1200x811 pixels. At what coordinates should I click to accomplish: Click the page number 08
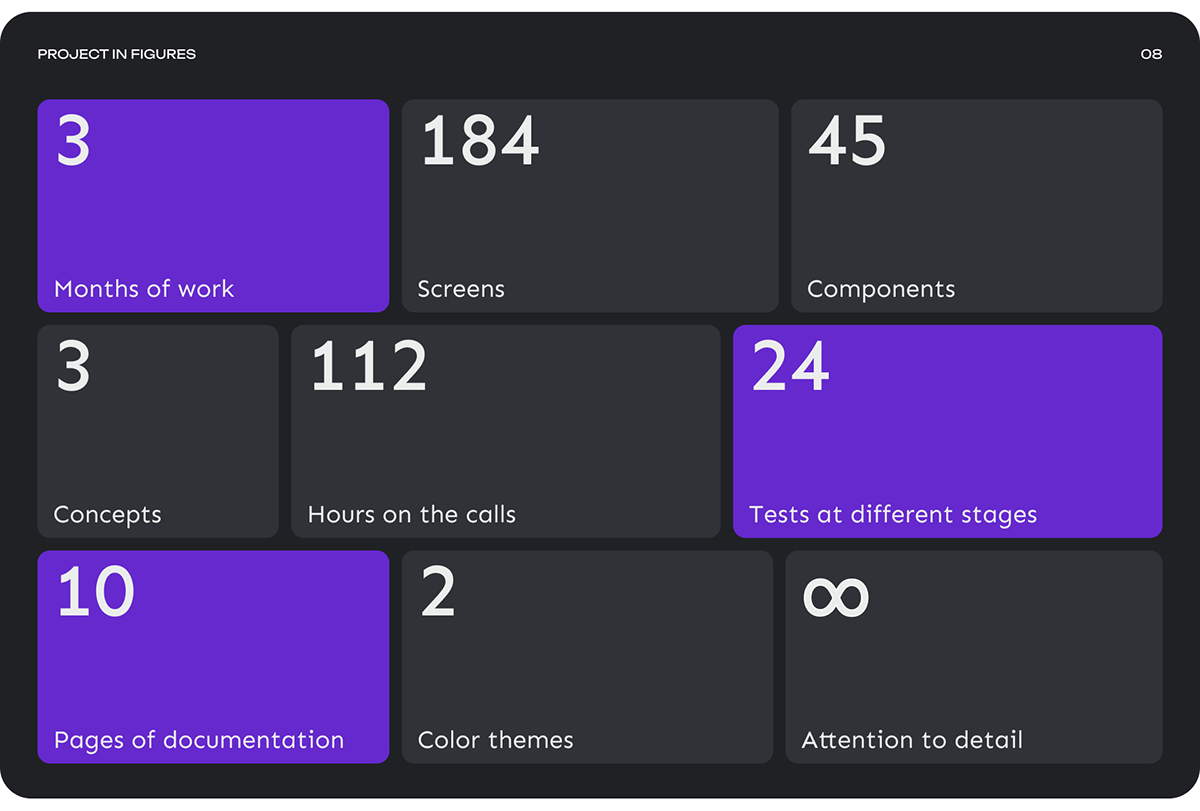1151,54
